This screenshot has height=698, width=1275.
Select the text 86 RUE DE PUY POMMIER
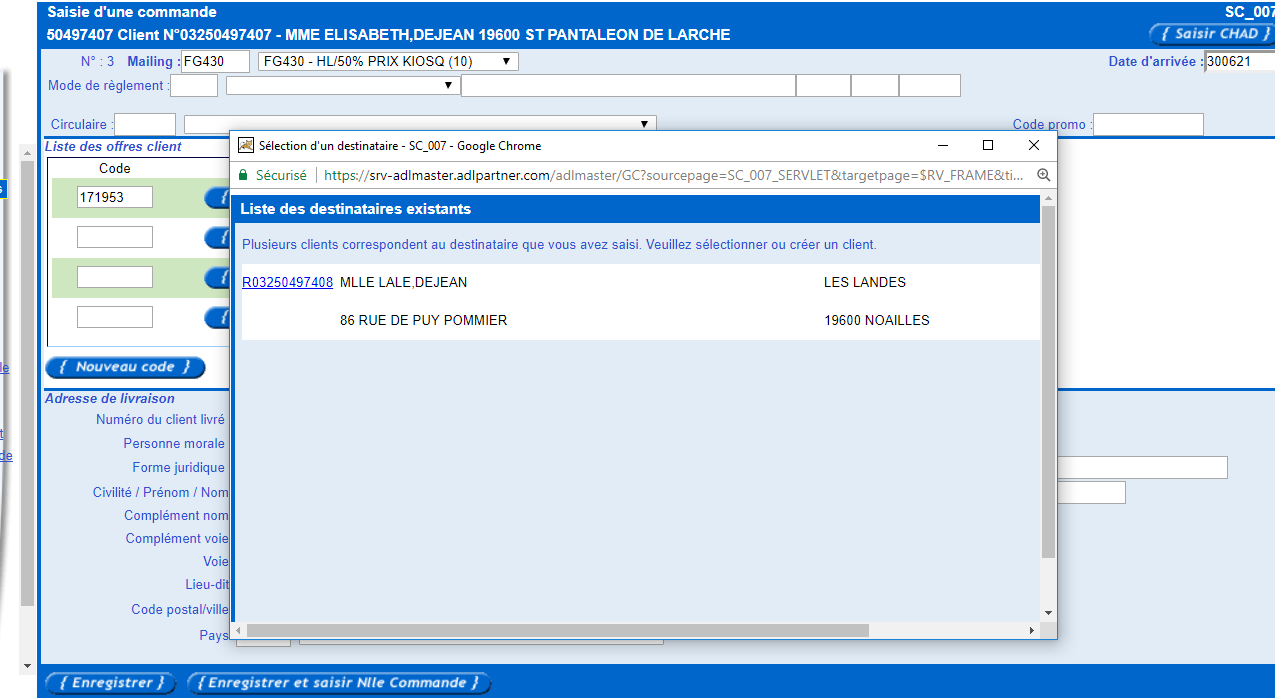click(423, 321)
